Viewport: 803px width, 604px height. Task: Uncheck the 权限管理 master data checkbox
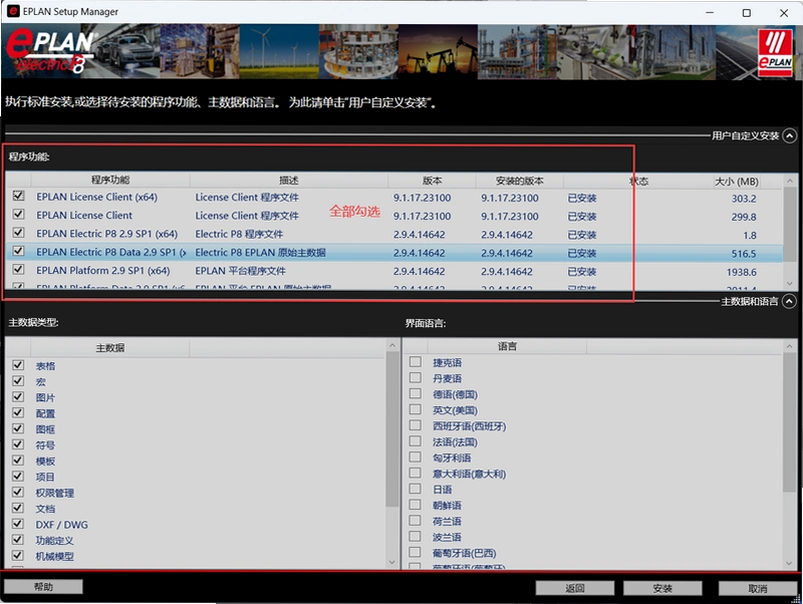point(18,492)
